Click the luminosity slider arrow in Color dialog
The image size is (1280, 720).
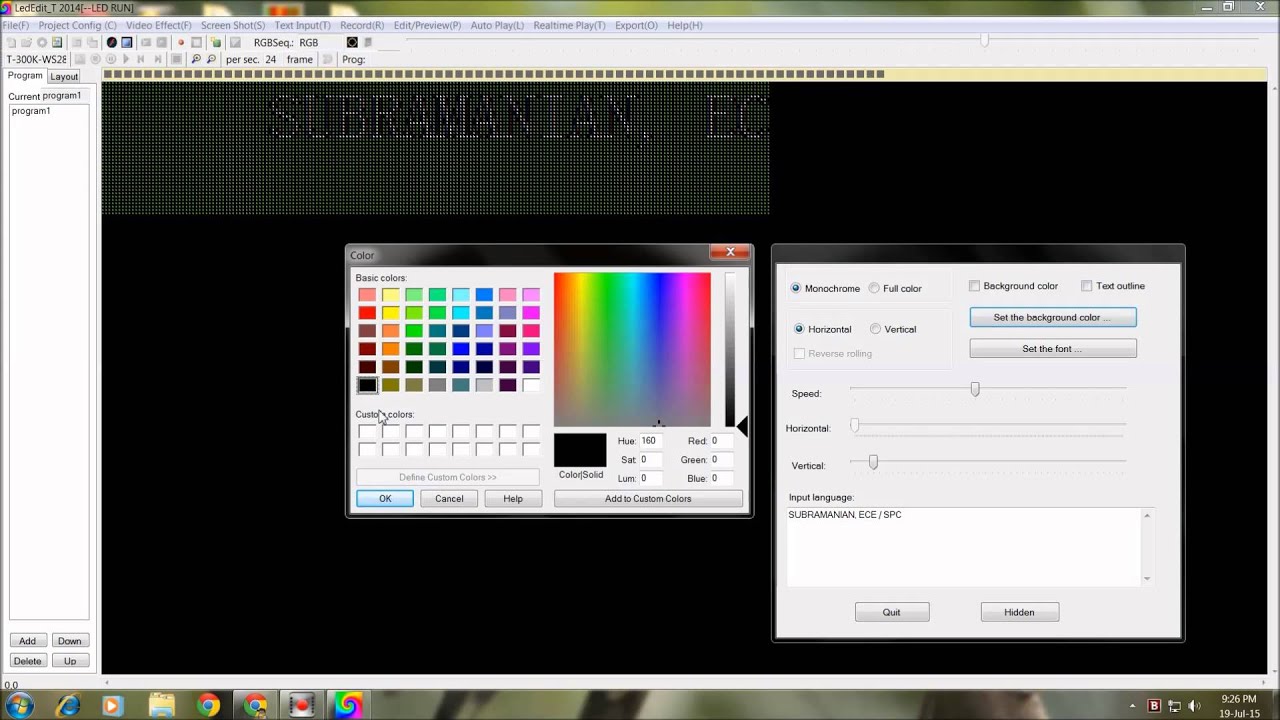point(742,427)
